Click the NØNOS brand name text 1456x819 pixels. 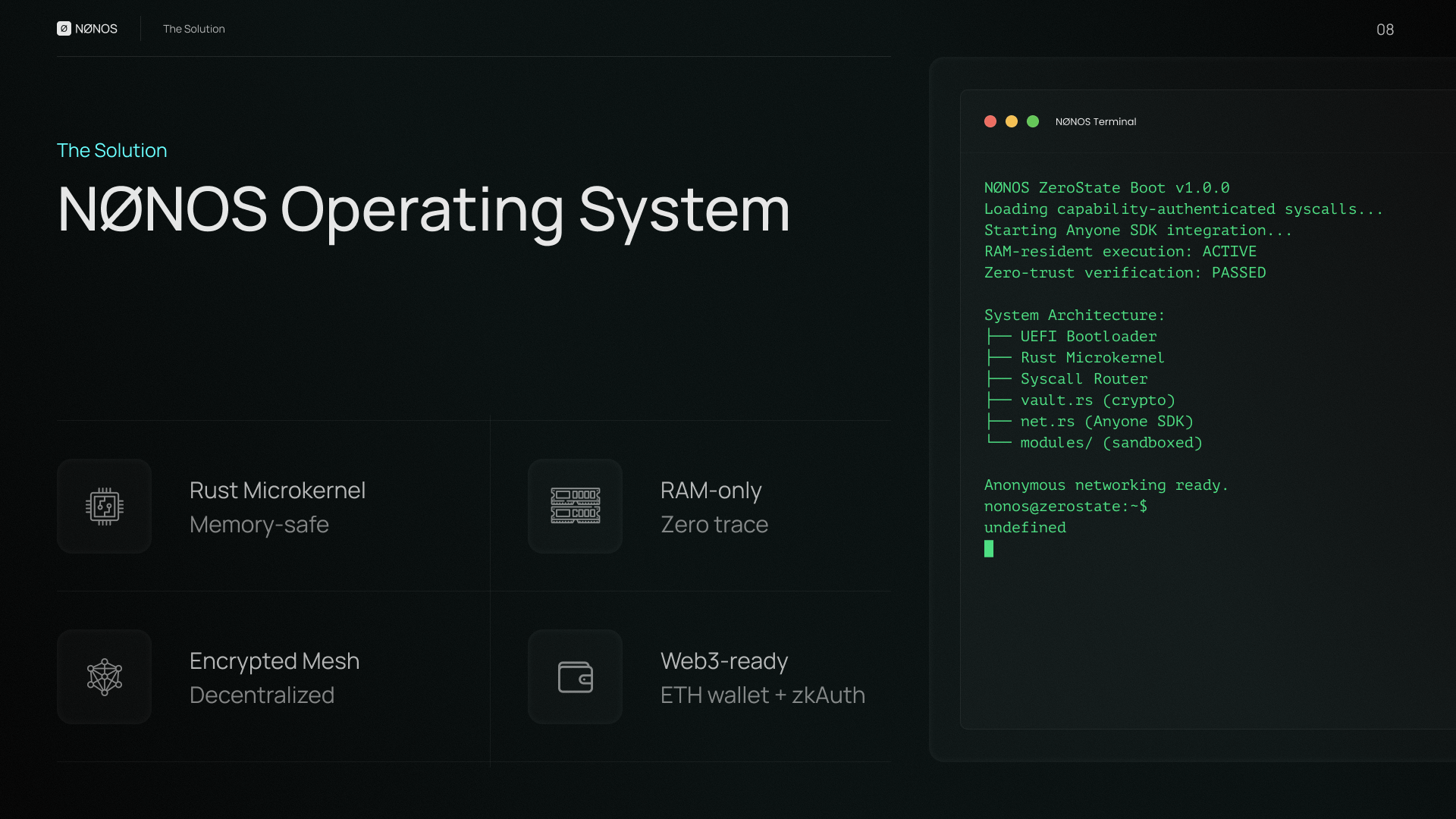(x=96, y=29)
